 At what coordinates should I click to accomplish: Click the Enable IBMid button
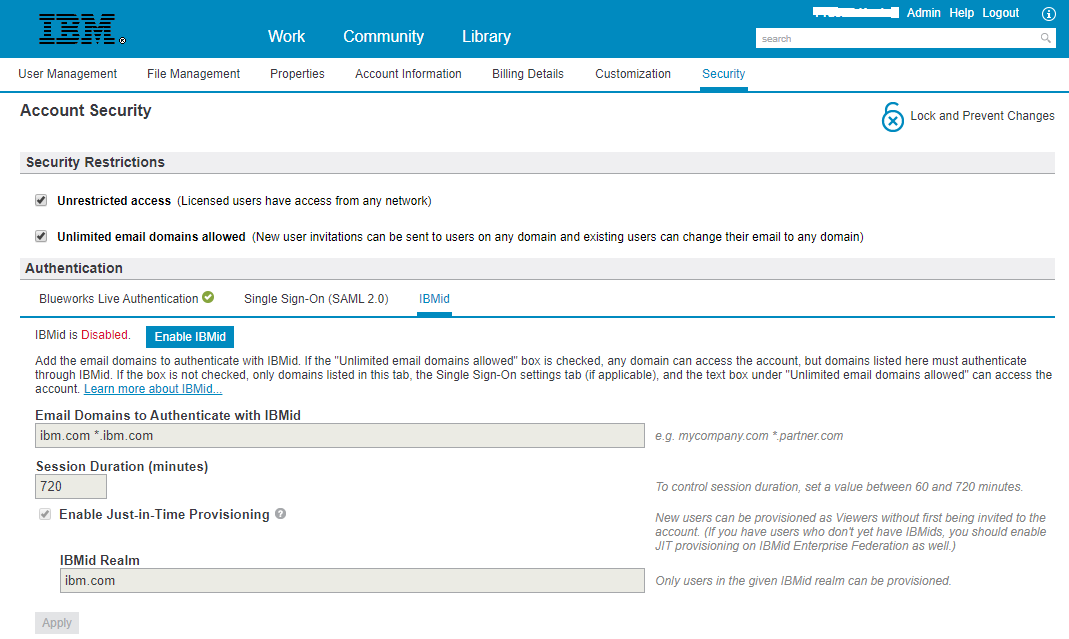coord(190,337)
